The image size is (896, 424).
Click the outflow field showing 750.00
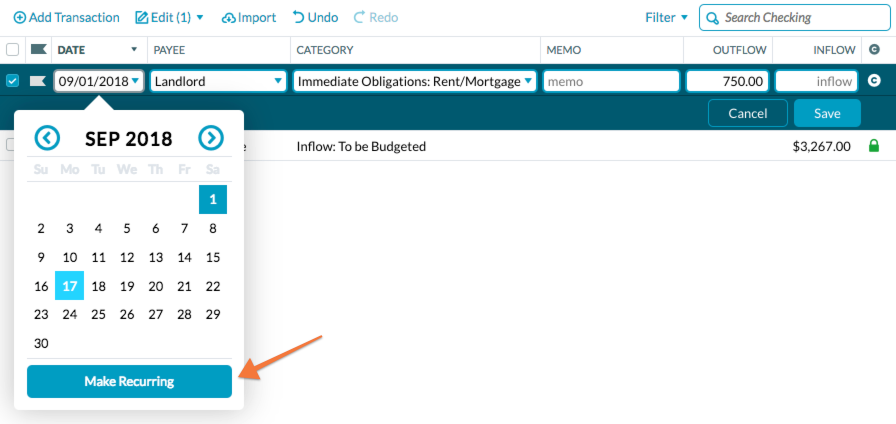[x=727, y=81]
